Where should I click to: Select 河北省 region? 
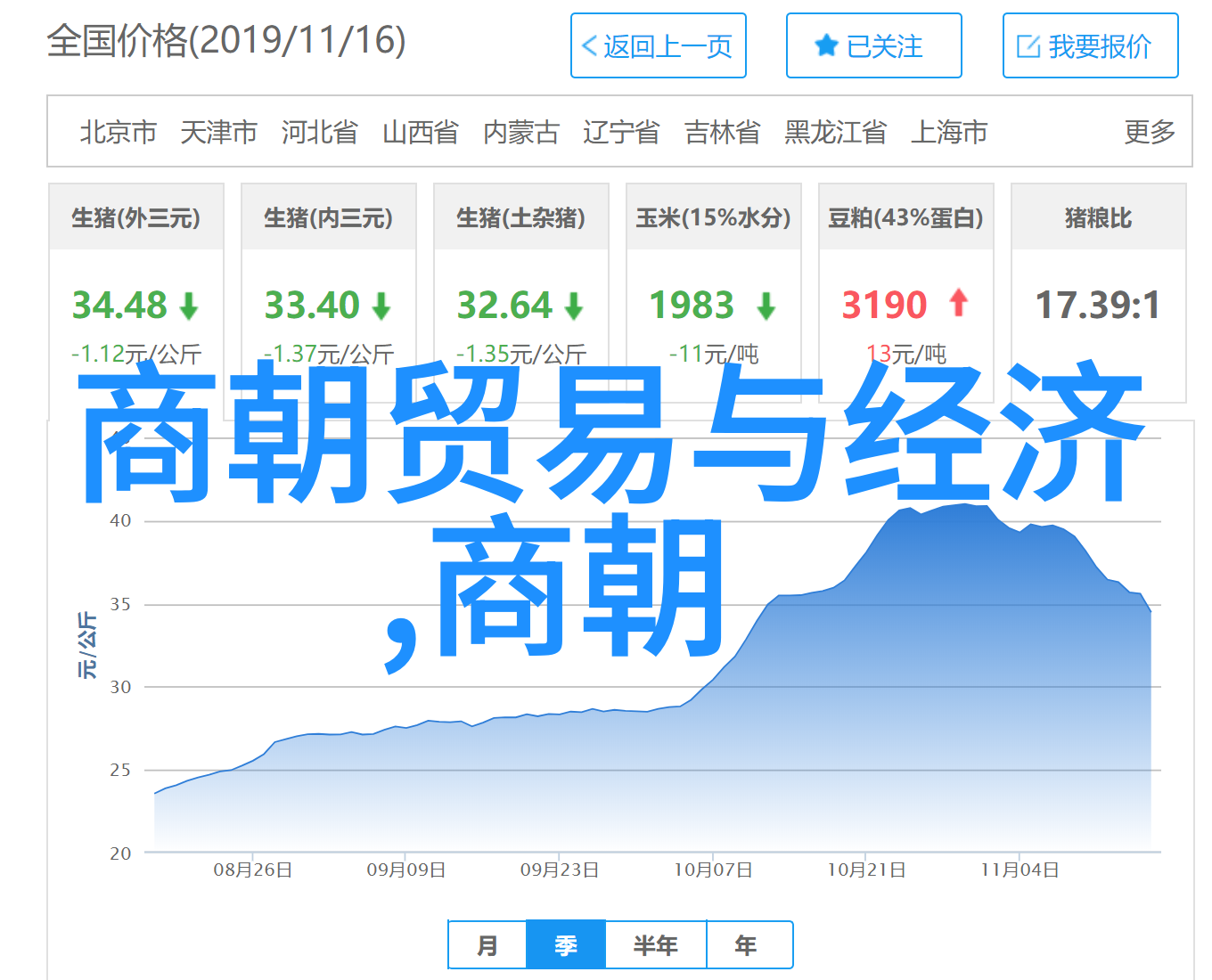point(320,132)
